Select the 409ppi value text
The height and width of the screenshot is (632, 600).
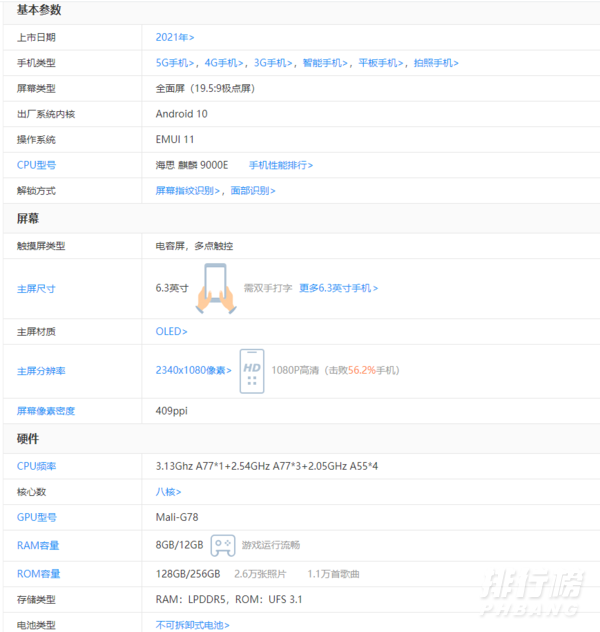(172, 411)
